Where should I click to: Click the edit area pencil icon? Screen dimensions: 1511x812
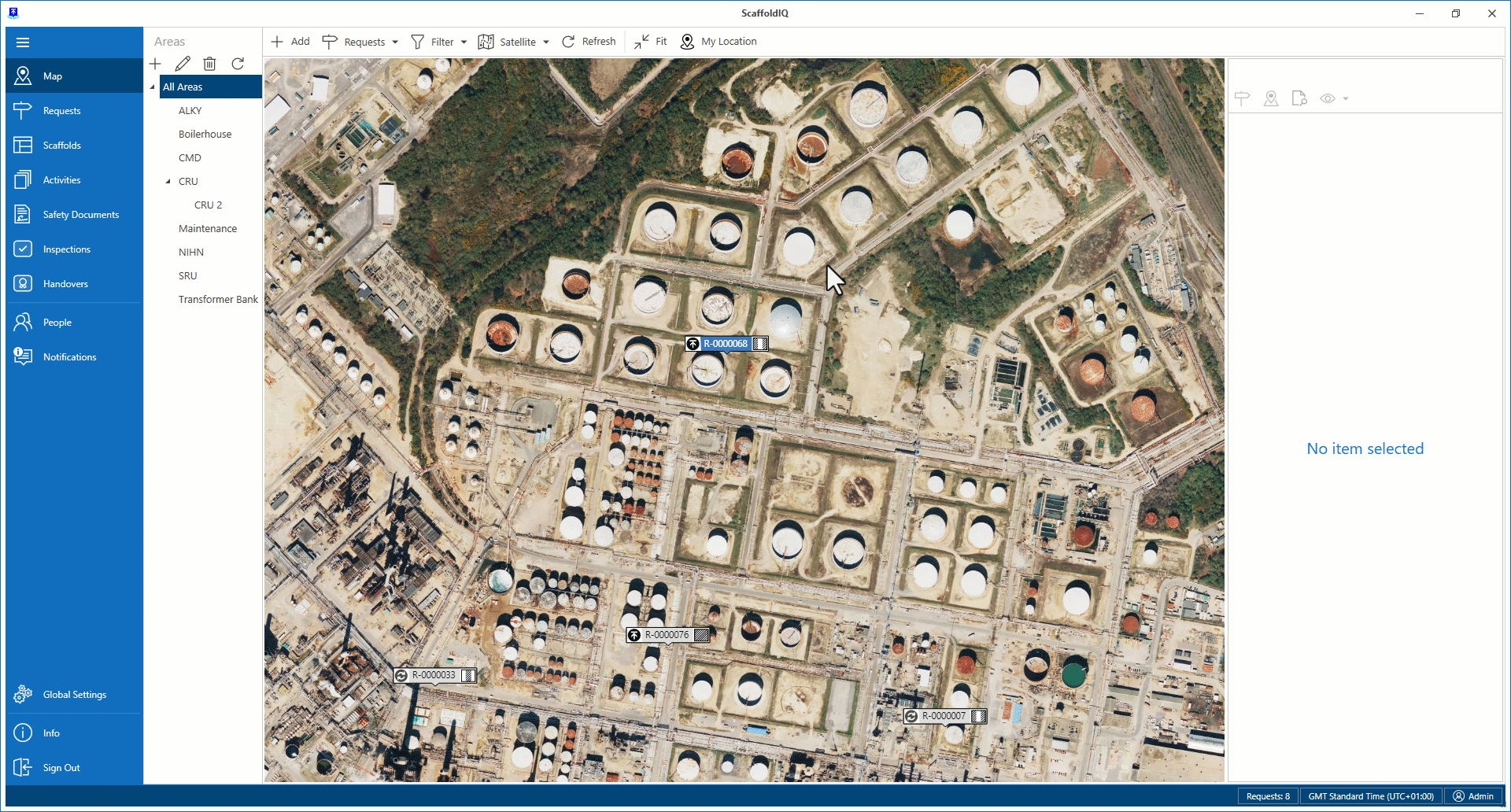[183, 64]
